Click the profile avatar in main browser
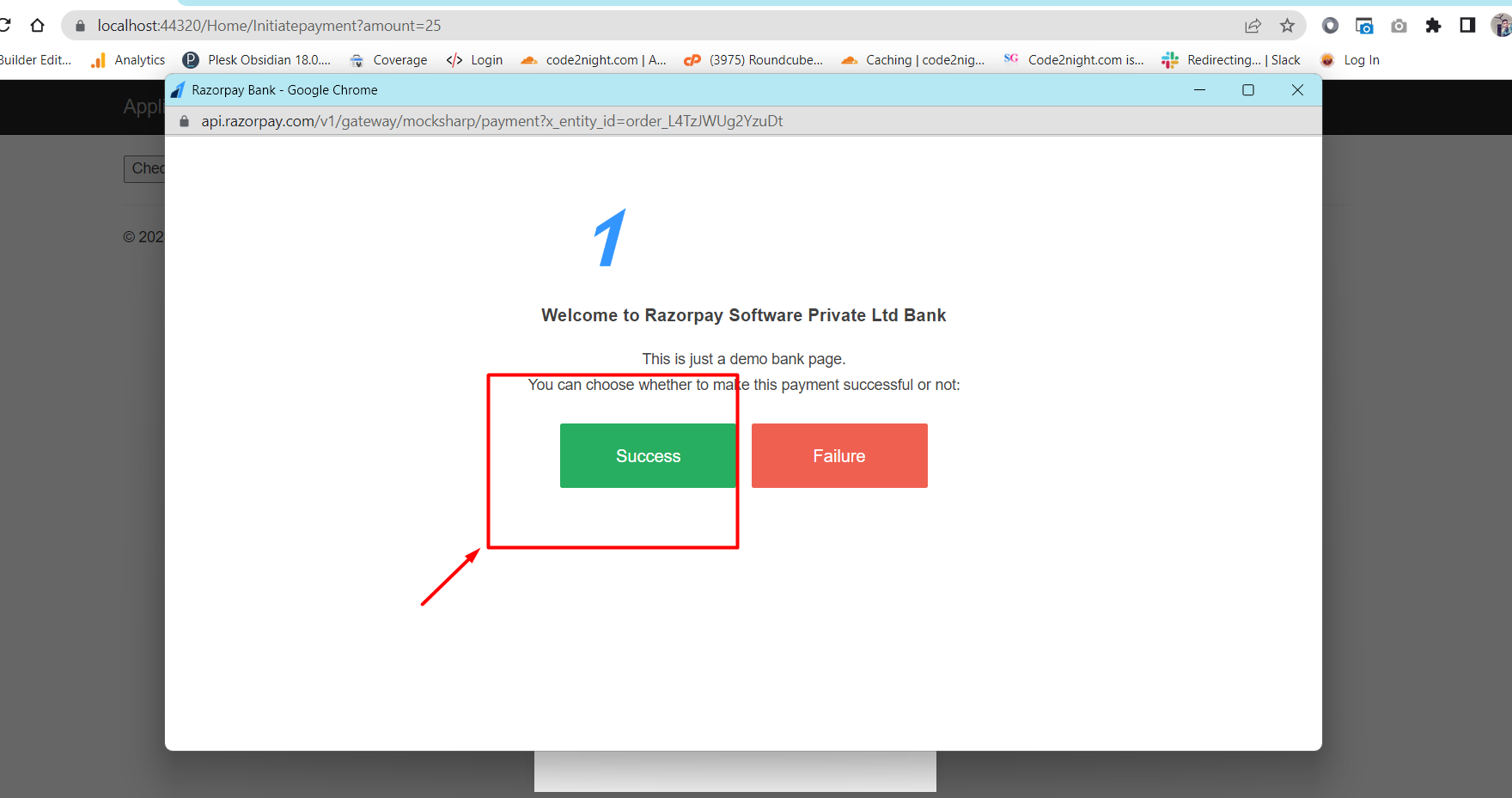 [x=1502, y=26]
